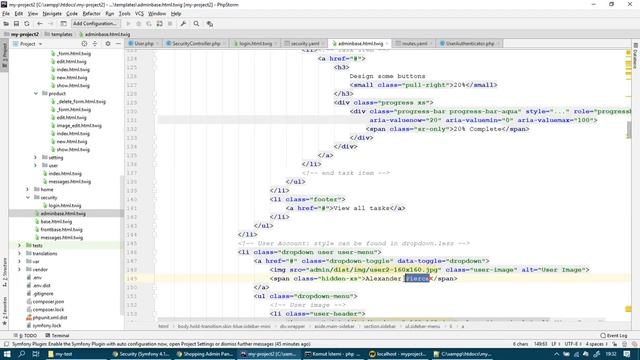This screenshot has height=360, width=640.
Task: Open Project panel gear settings
Action: 108,44
